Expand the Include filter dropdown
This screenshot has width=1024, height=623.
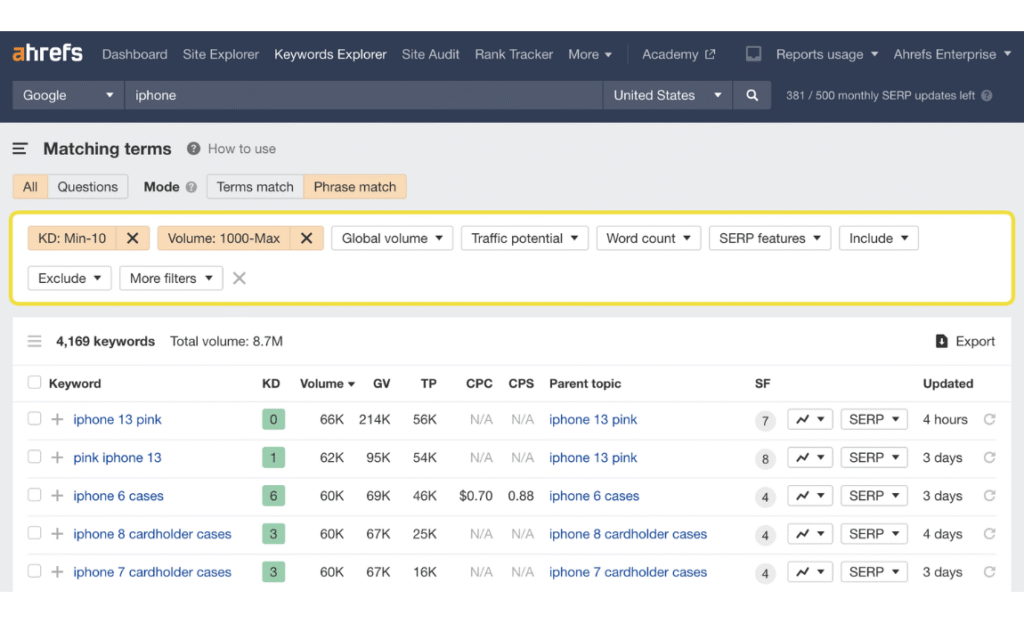pyautogui.click(x=878, y=238)
